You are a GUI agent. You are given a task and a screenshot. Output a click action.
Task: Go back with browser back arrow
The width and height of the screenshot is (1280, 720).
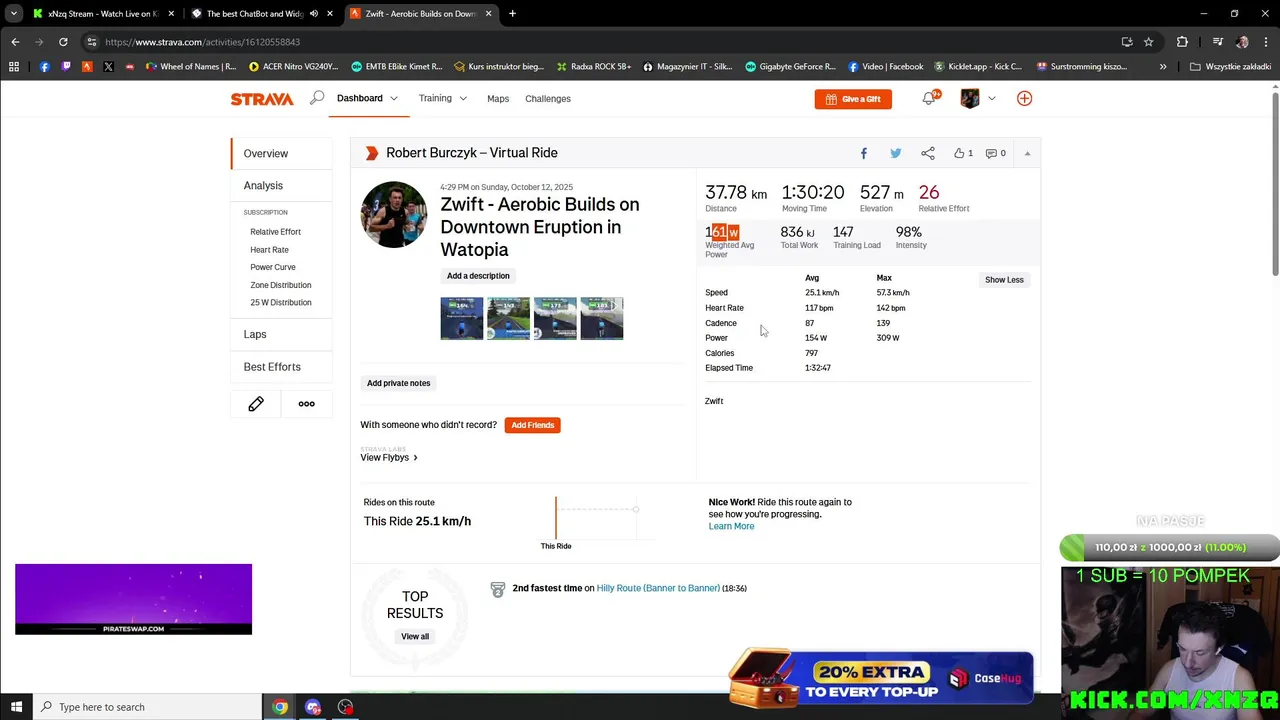click(x=15, y=42)
